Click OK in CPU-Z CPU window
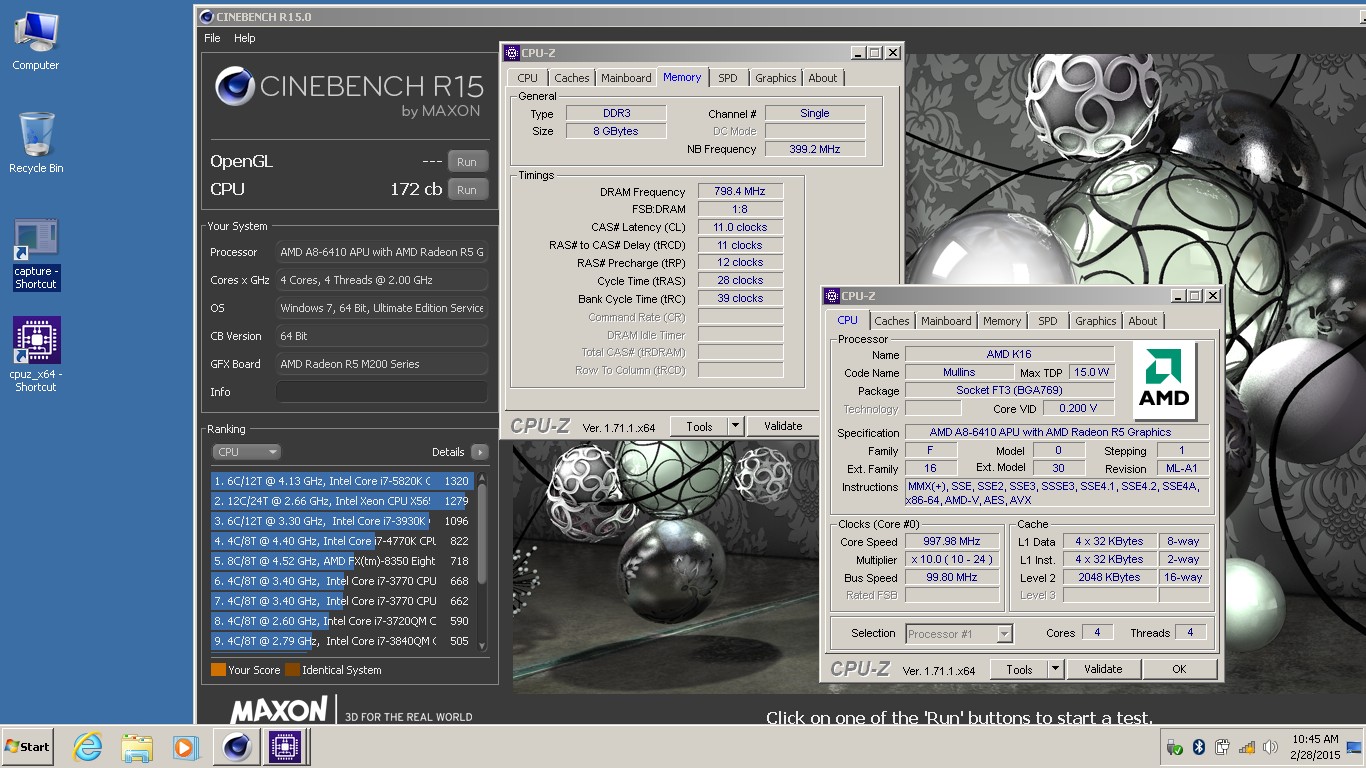This screenshot has height=768, width=1366. [x=1179, y=669]
